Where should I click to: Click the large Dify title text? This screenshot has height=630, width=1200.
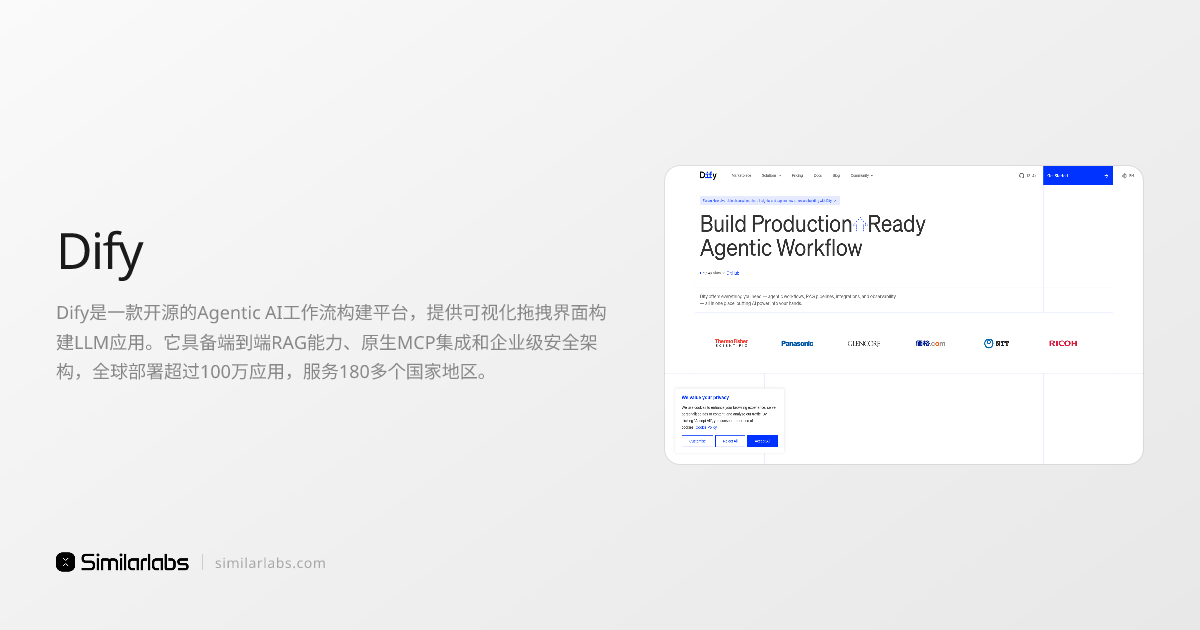click(100, 253)
